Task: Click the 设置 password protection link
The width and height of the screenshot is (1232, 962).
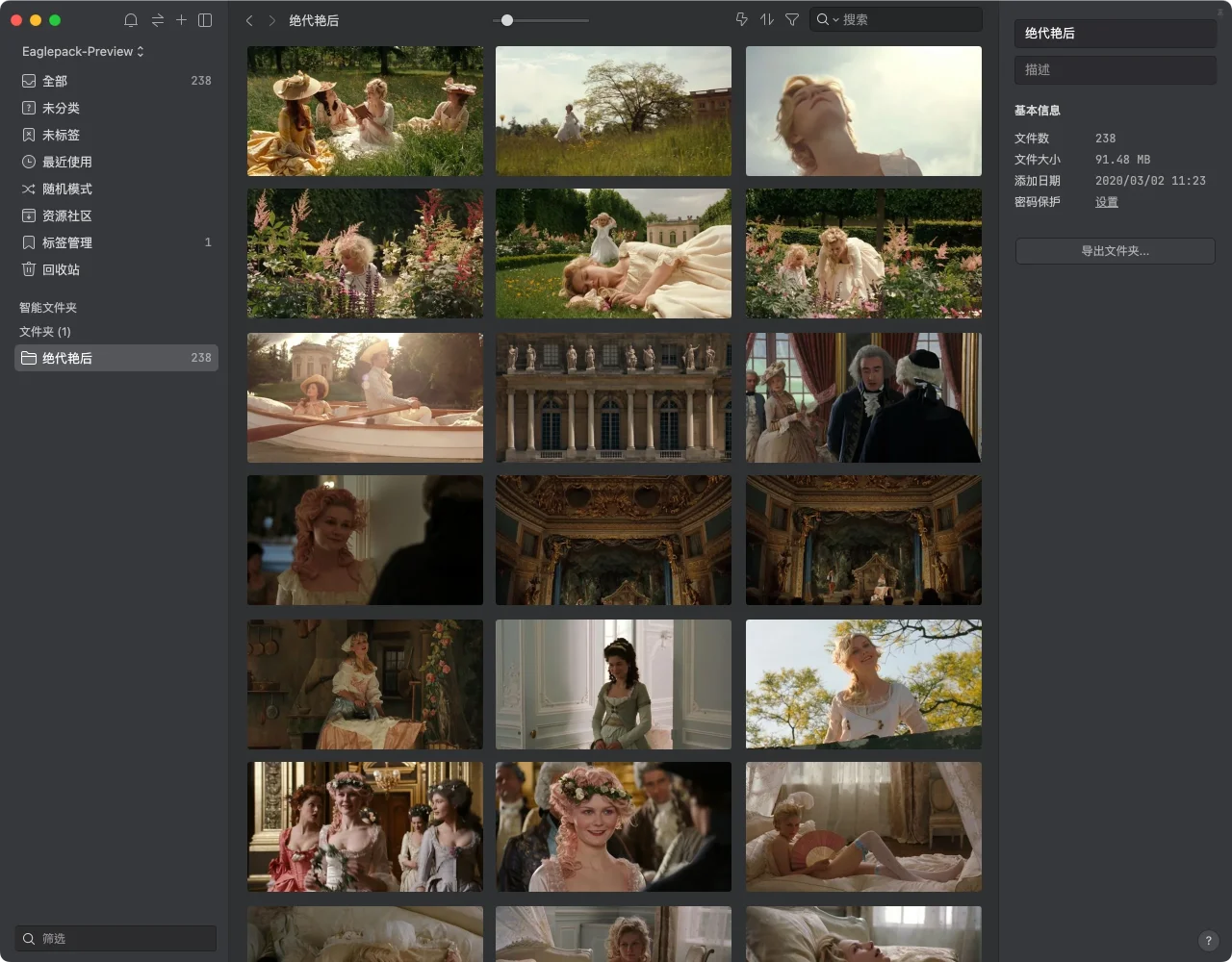Action: pos(1107,202)
